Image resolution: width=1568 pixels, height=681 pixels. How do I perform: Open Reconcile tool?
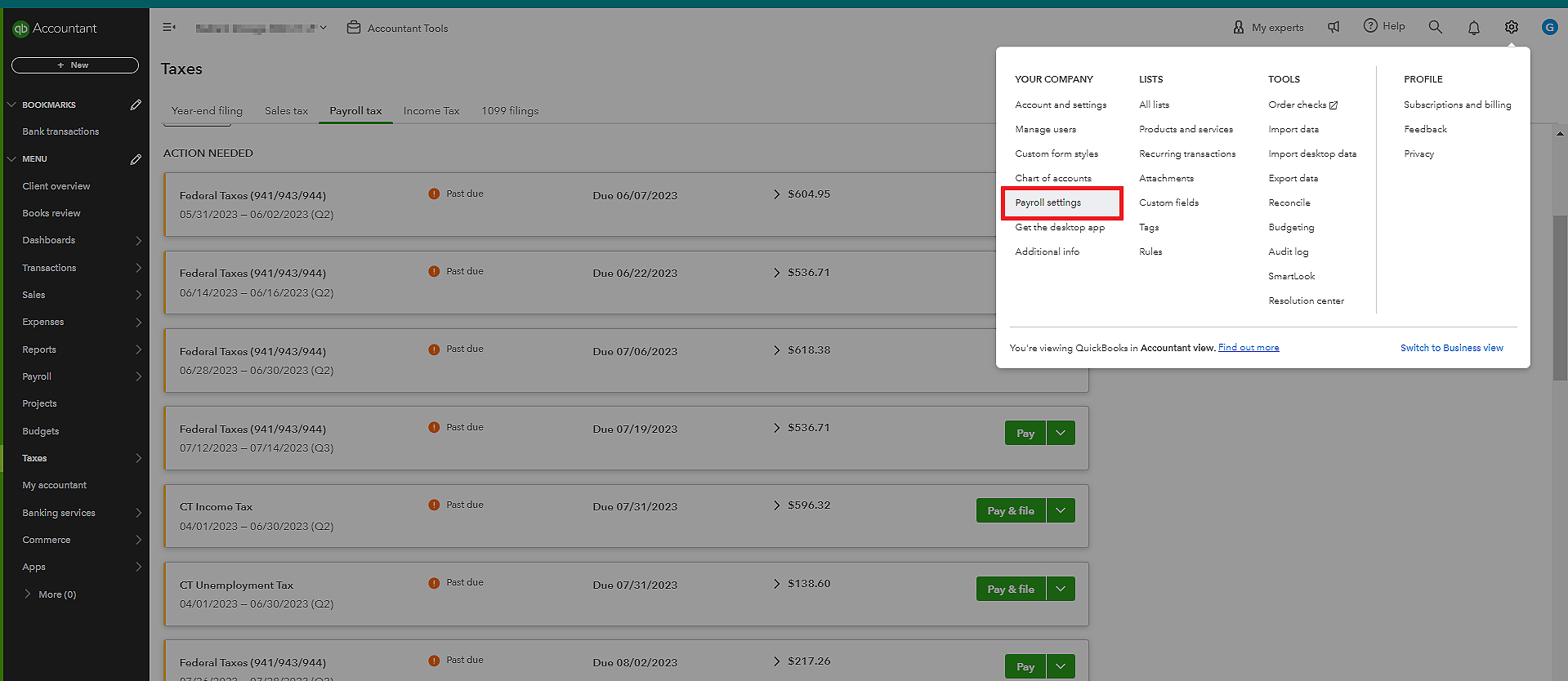pyautogui.click(x=1289, y=203)
